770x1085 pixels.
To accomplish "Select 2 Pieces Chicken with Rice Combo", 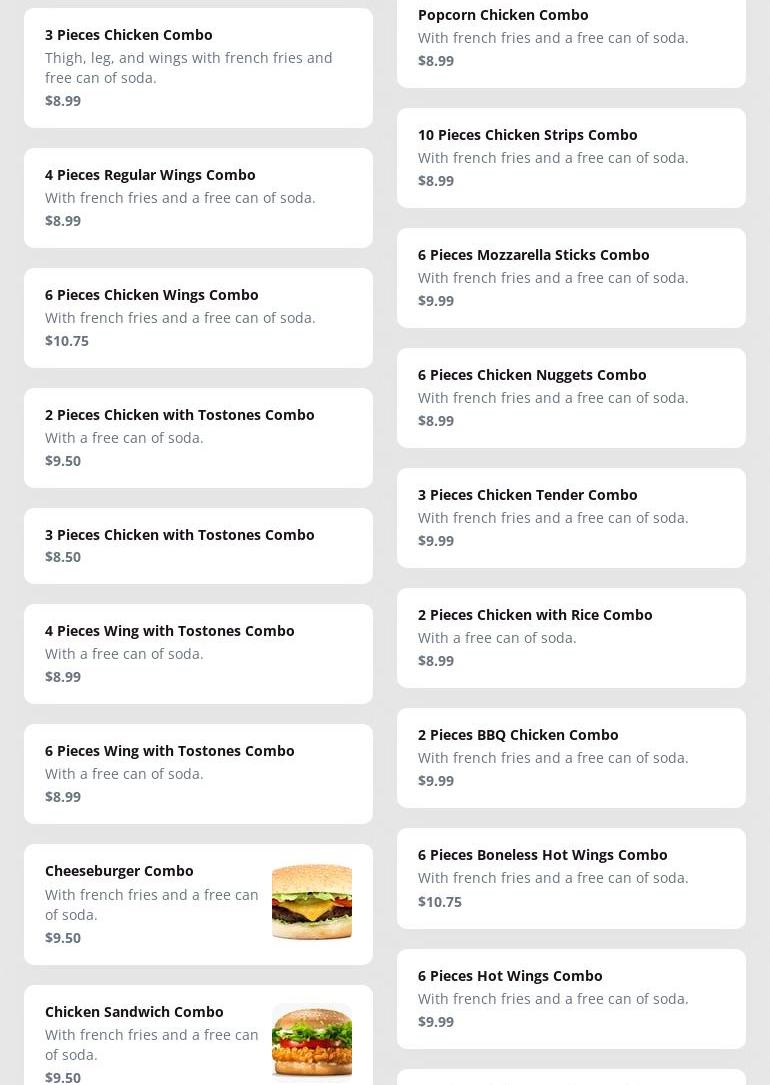I will [x=535, y=615].
